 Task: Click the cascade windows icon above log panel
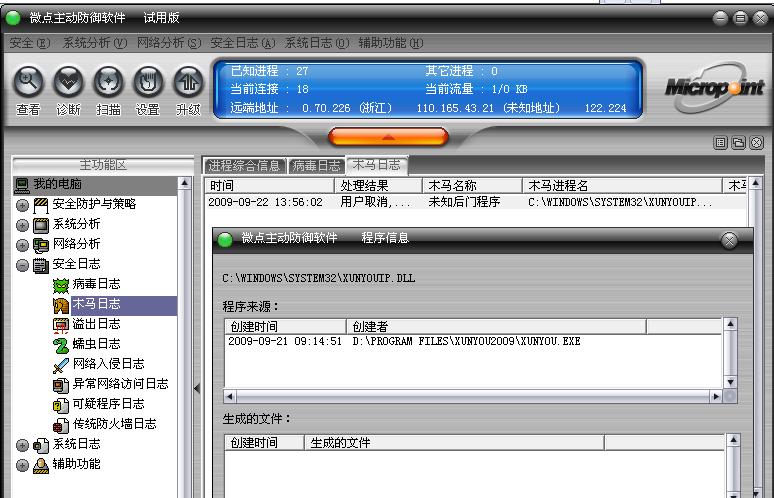[738, 143]
